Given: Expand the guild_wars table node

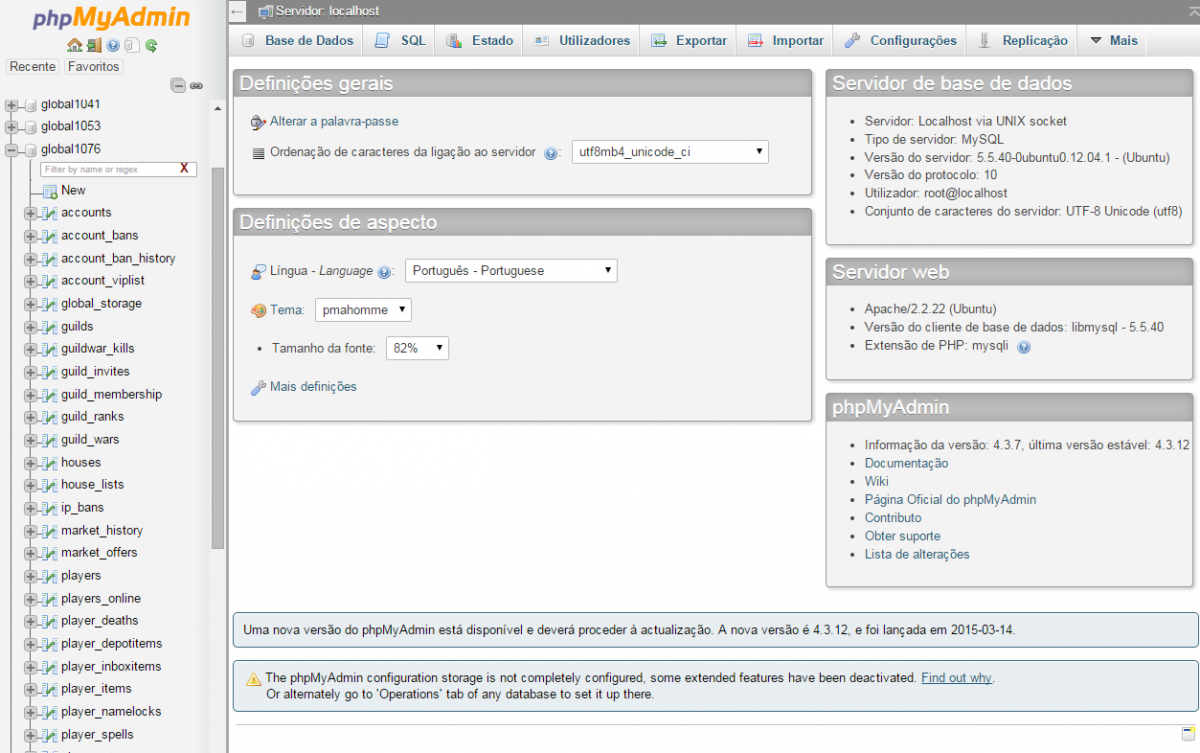Looking at the screenshot, I should coord(30,440).
